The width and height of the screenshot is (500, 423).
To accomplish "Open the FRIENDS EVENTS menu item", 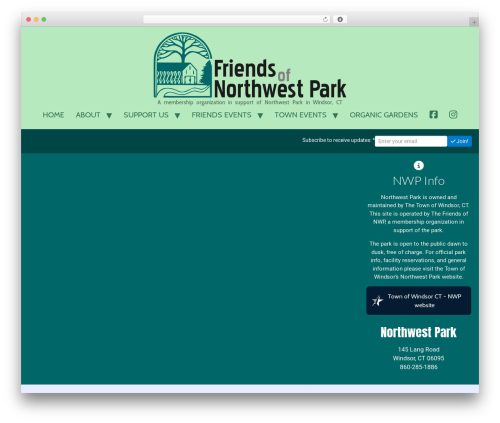I will 221,115.
